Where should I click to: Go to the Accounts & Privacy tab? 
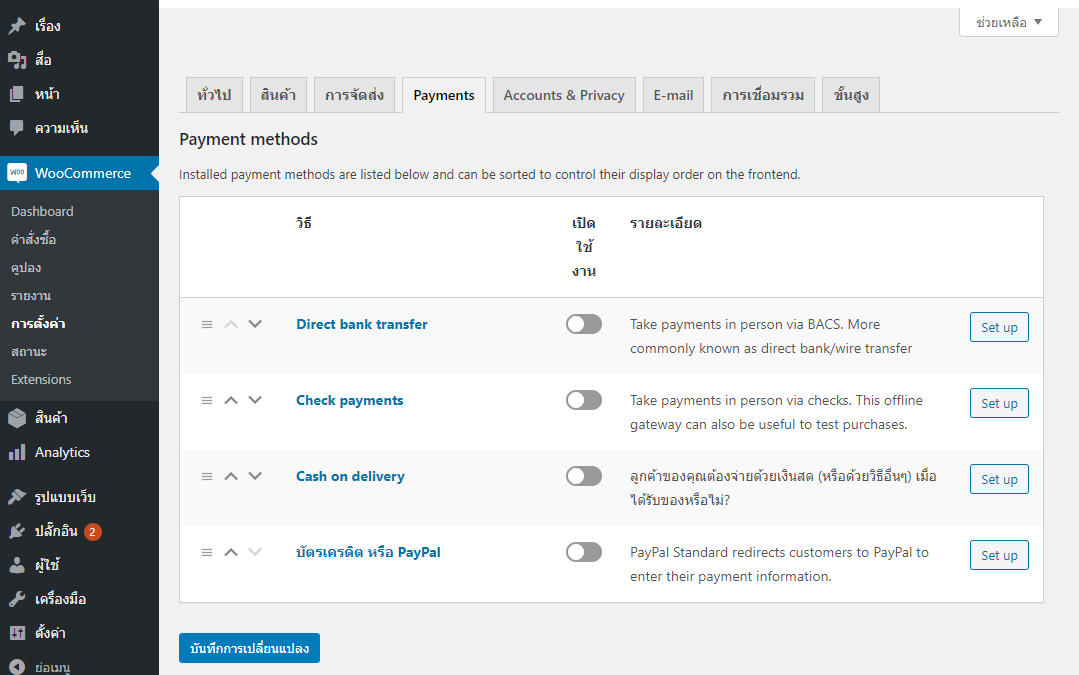pyautogui.click(x=564, y=95)
